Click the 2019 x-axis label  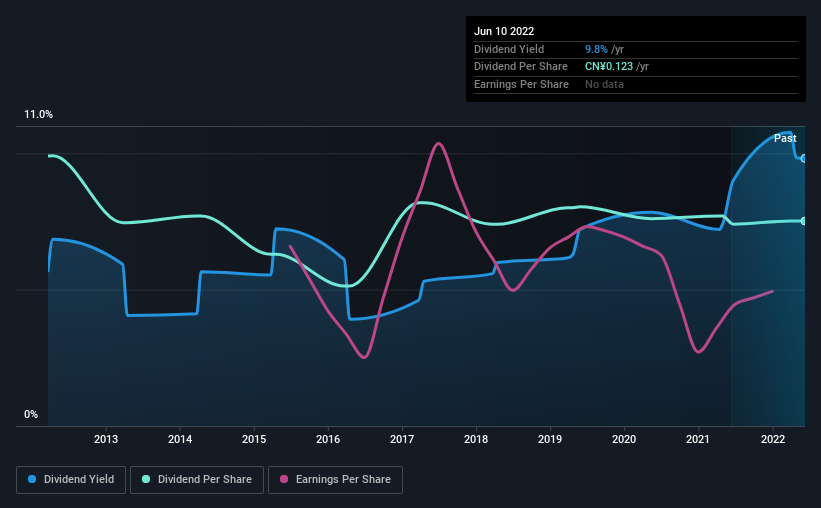click(550, 439)
